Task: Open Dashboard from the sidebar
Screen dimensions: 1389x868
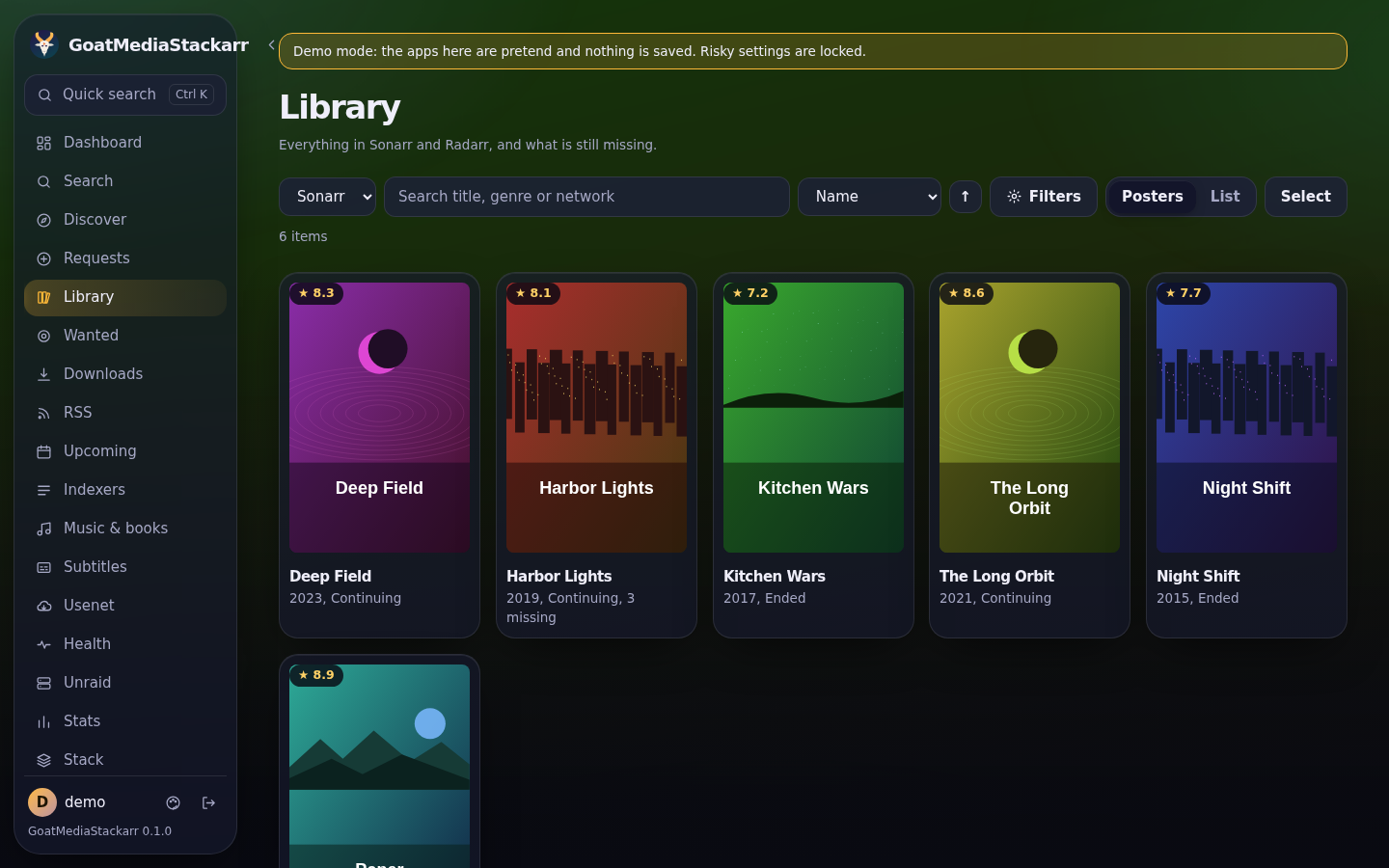Action: coord(125,143)
